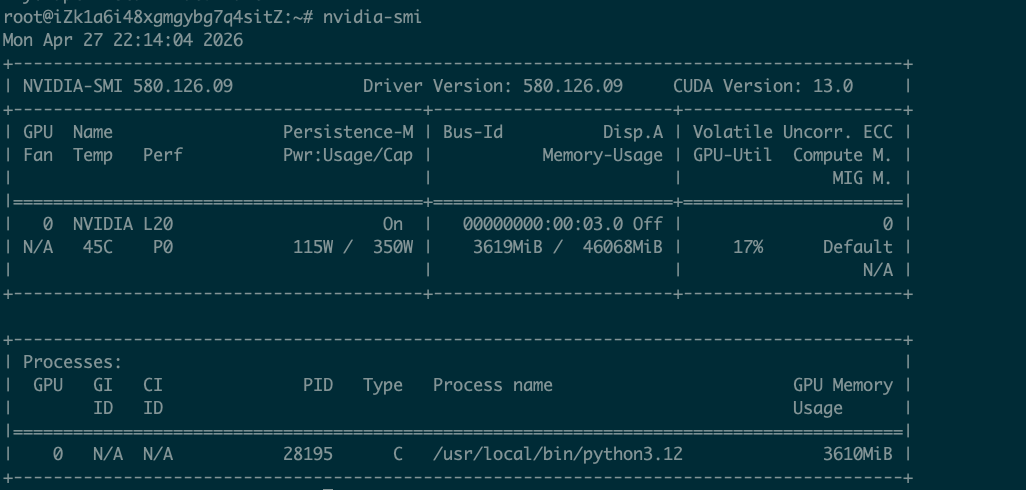Click GPU utilization value 17%
Screen dimensions: 1026x490
(x=748, y=247)
